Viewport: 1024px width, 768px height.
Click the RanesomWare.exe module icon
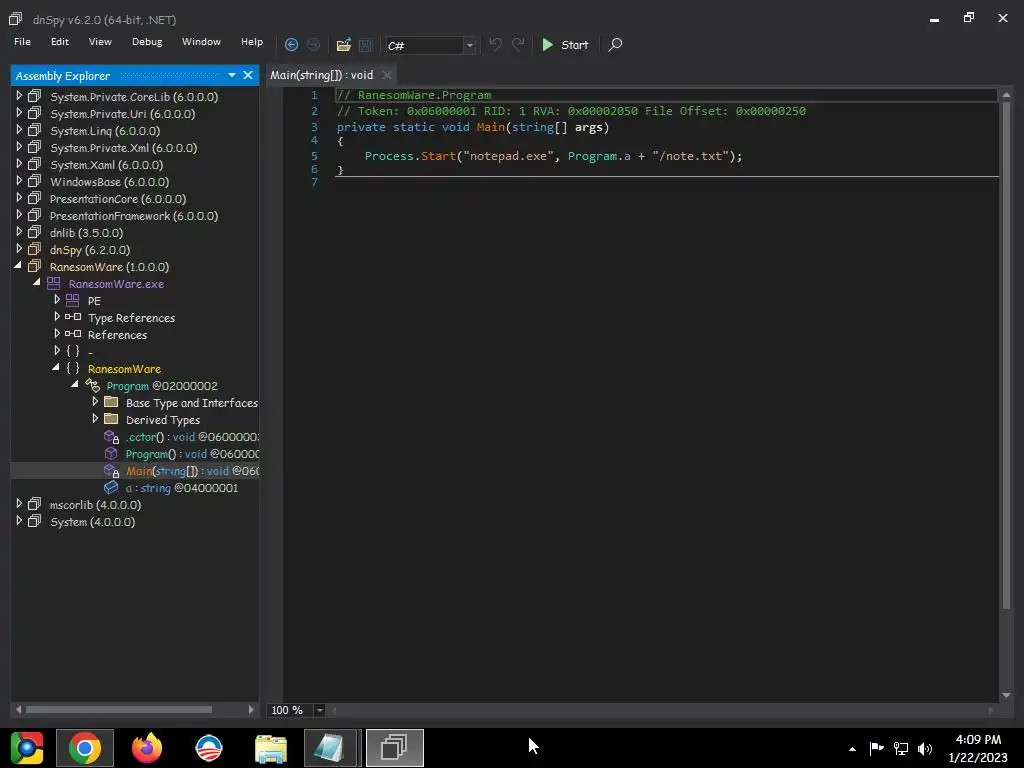pyautogui.click(x=54, y=283)
